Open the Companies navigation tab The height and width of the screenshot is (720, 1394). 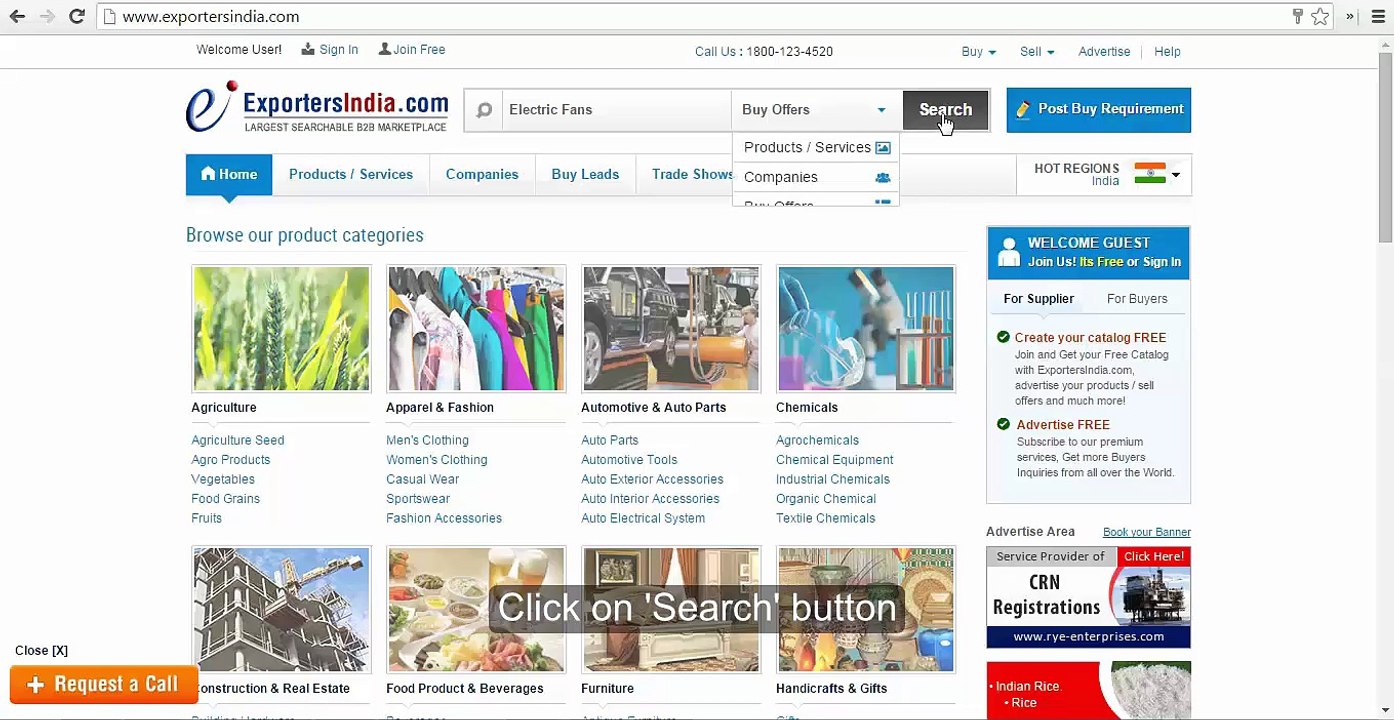[x=482, y=174]
